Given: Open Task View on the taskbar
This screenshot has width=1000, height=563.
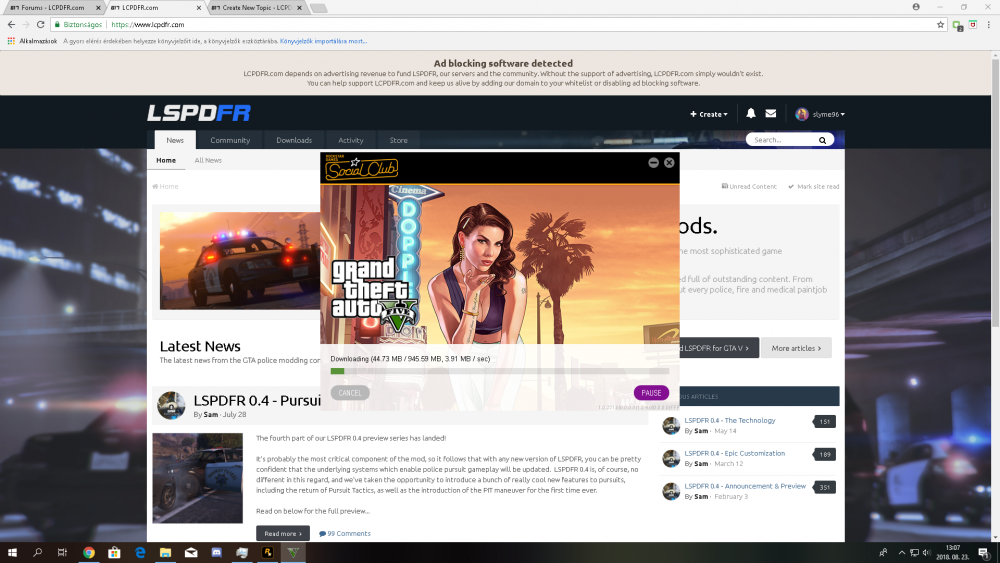Looking at the screenshot, I should point(62,552).
